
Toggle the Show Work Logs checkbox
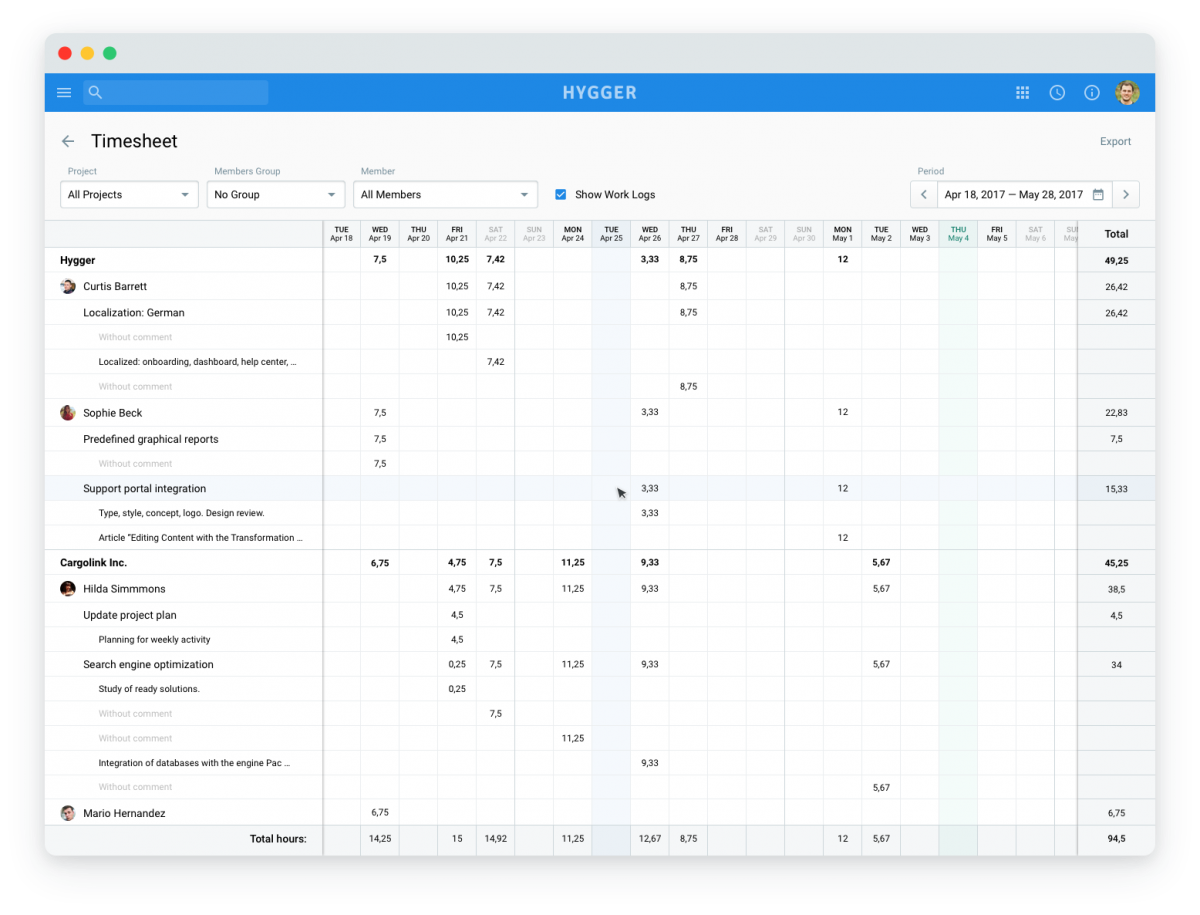(561, 195)
